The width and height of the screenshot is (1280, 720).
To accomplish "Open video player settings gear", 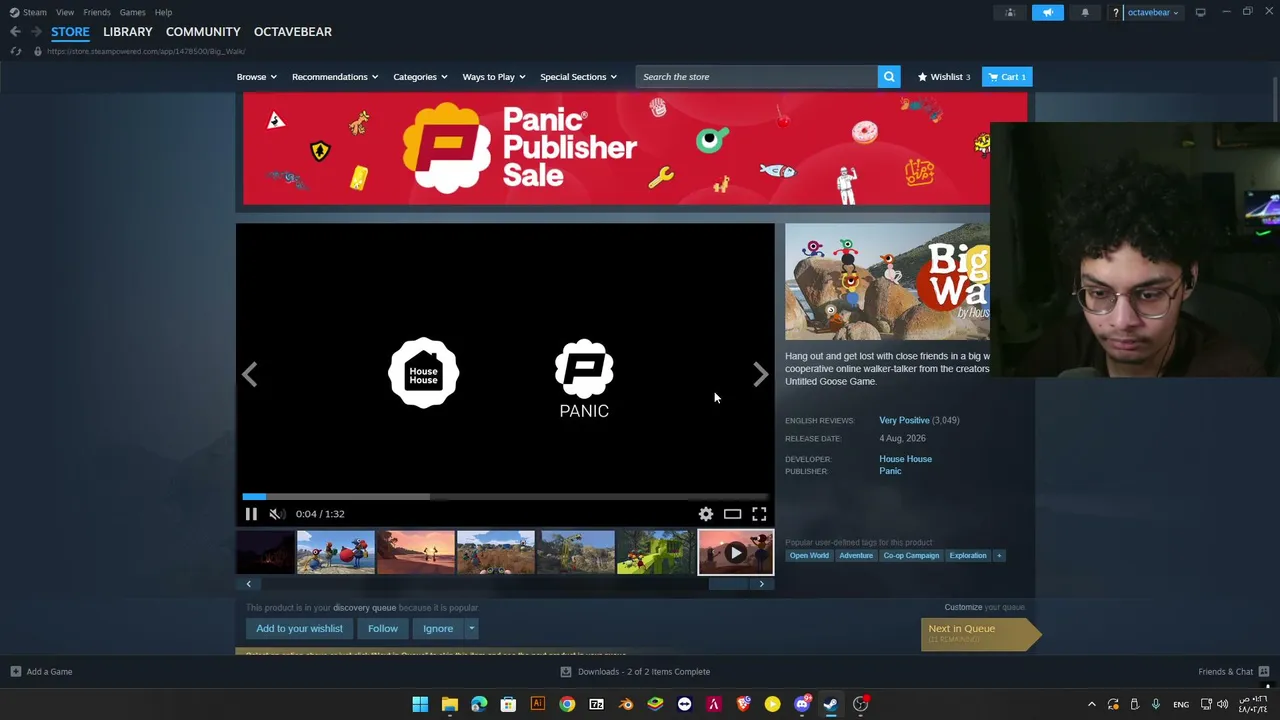I will pos(706,514).
